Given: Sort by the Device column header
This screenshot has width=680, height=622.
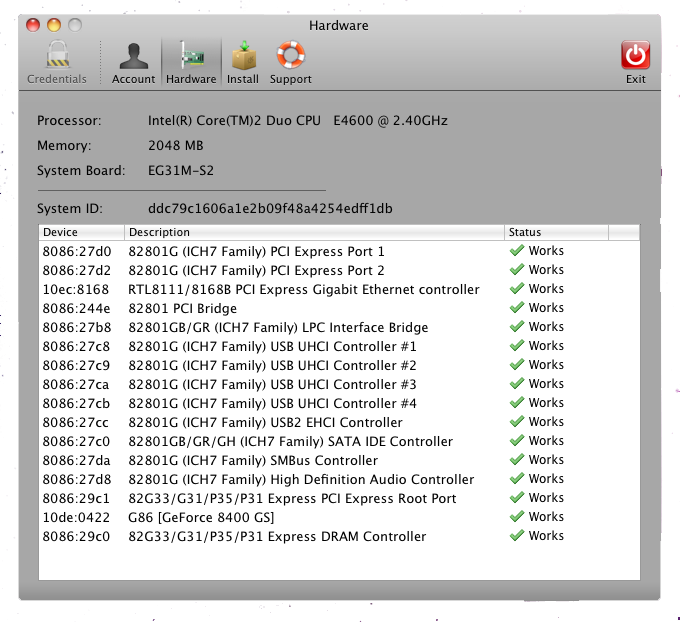Looking at the screenshot, I should [x=82, y=232].
